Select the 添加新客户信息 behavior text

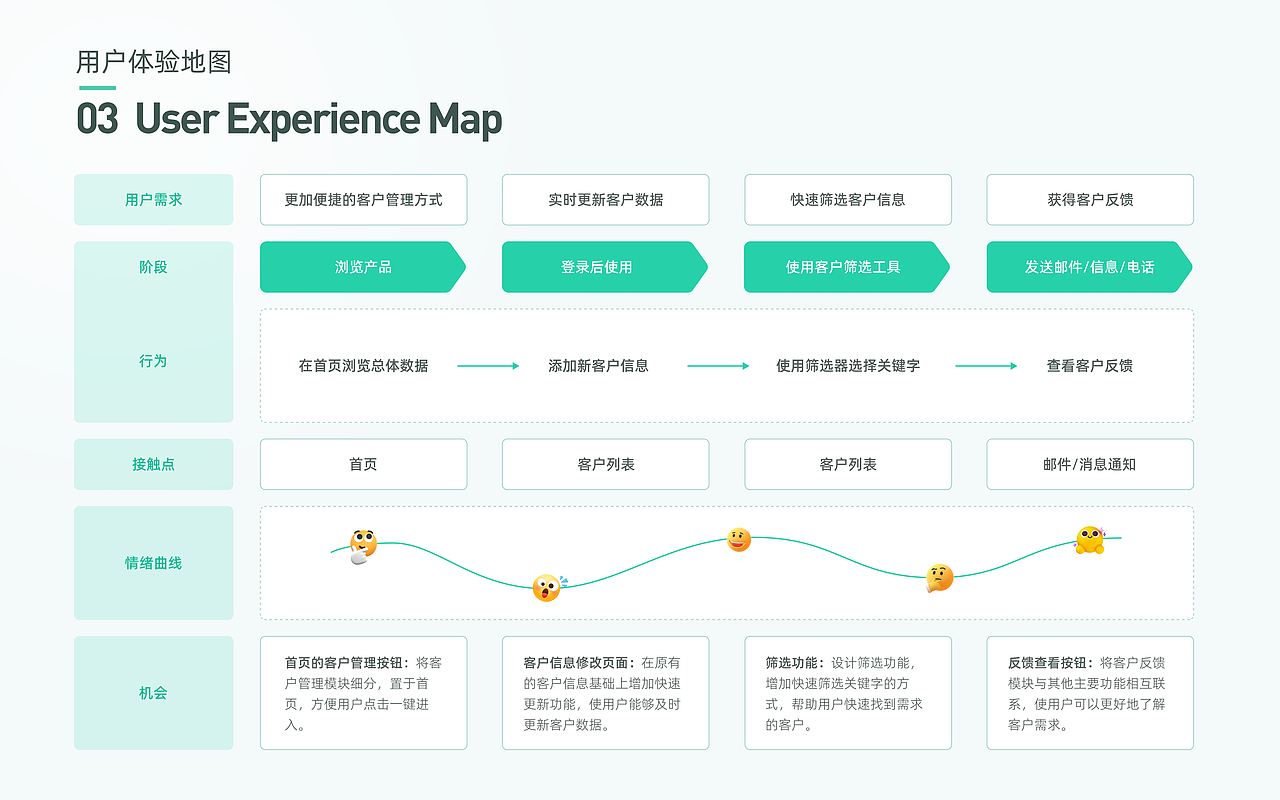pyautogui.click(x=598, y=366)
